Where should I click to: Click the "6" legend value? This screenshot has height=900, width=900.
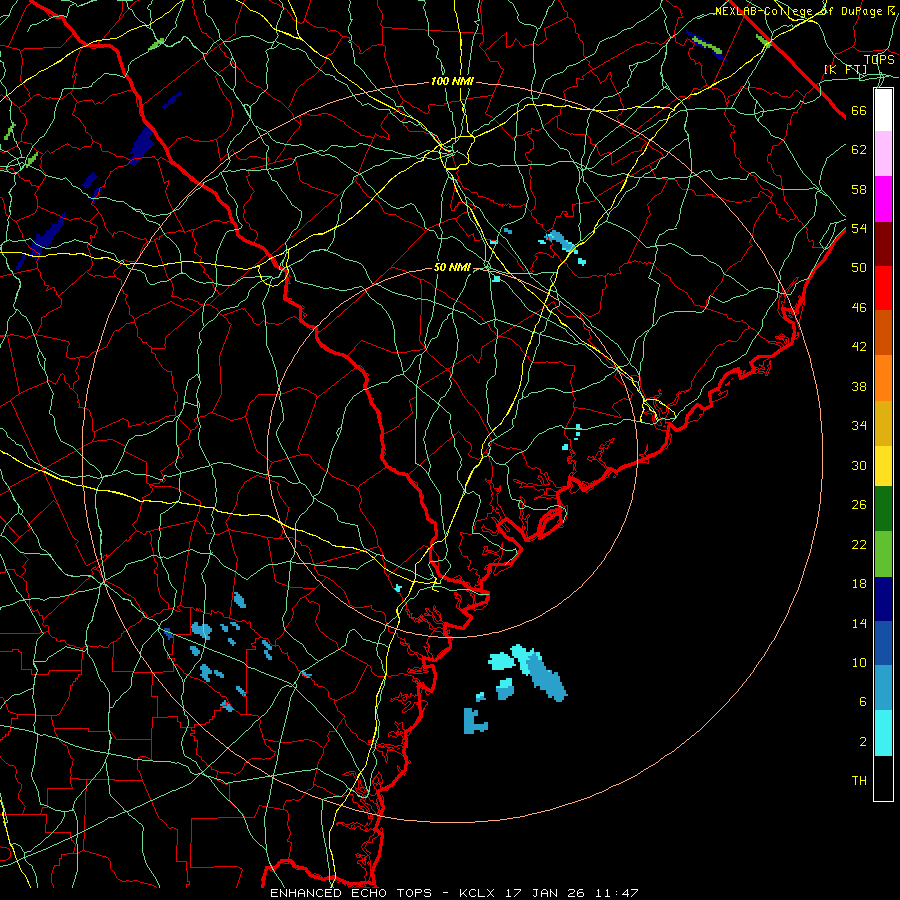[862, 702]
